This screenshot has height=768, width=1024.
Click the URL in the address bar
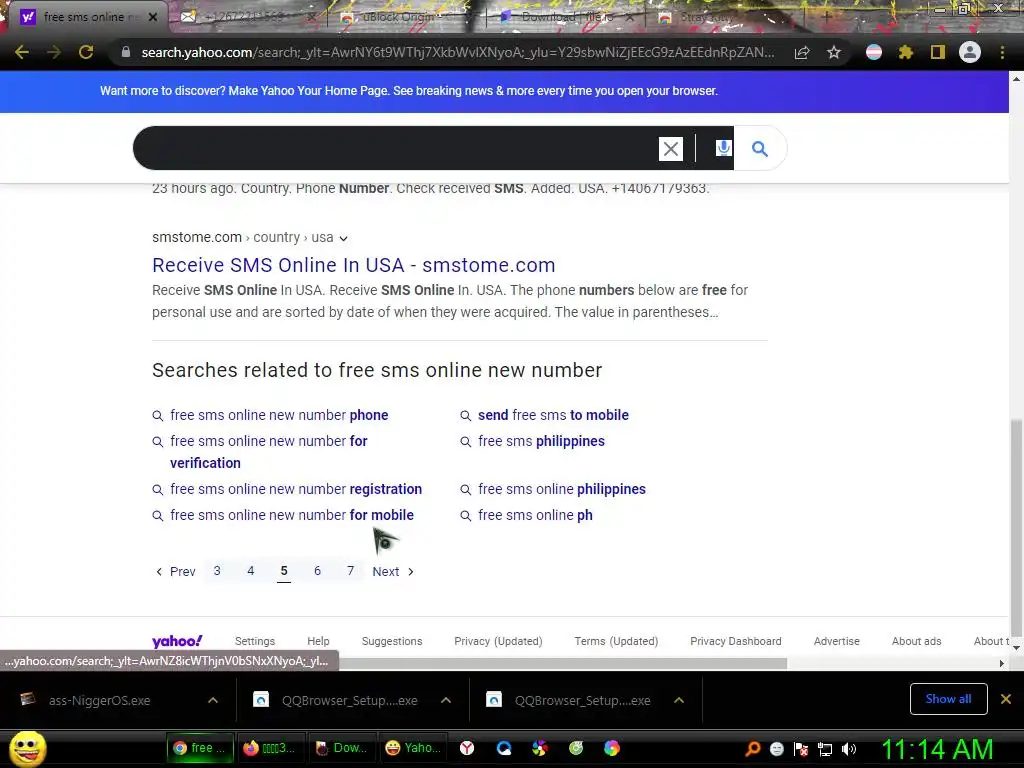point(457,52)
